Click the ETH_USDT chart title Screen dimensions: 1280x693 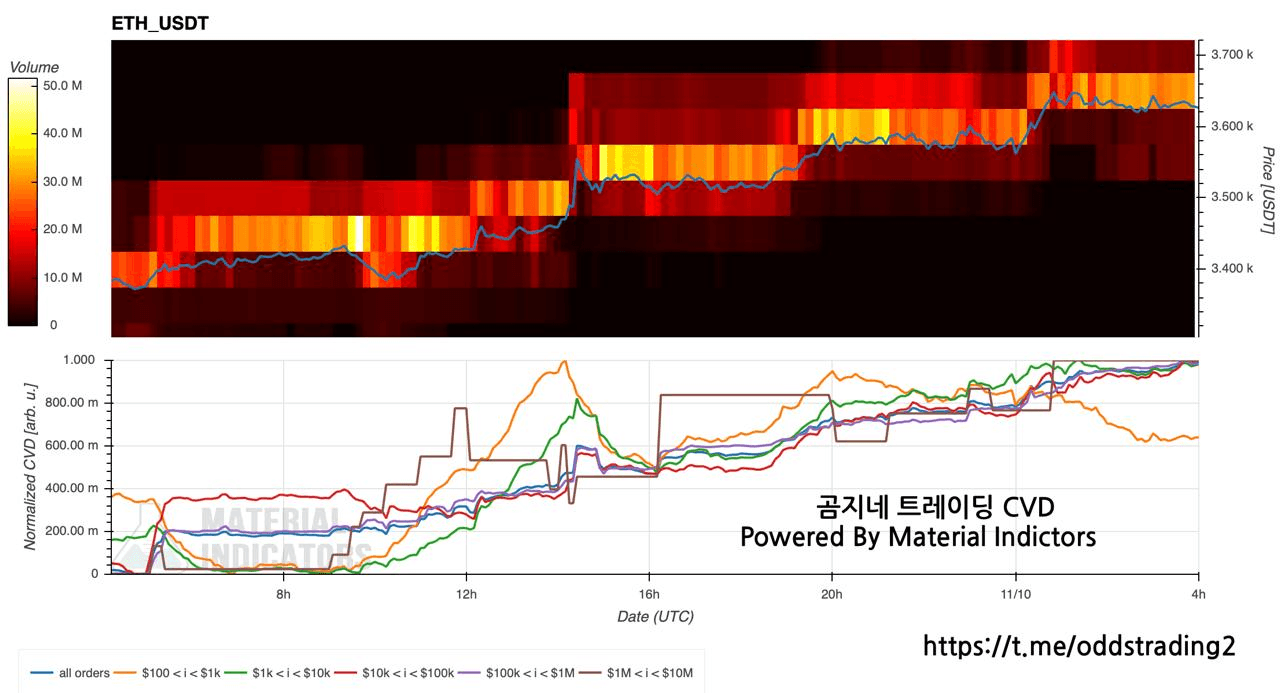pyautogui.click(x=160, y=23)
